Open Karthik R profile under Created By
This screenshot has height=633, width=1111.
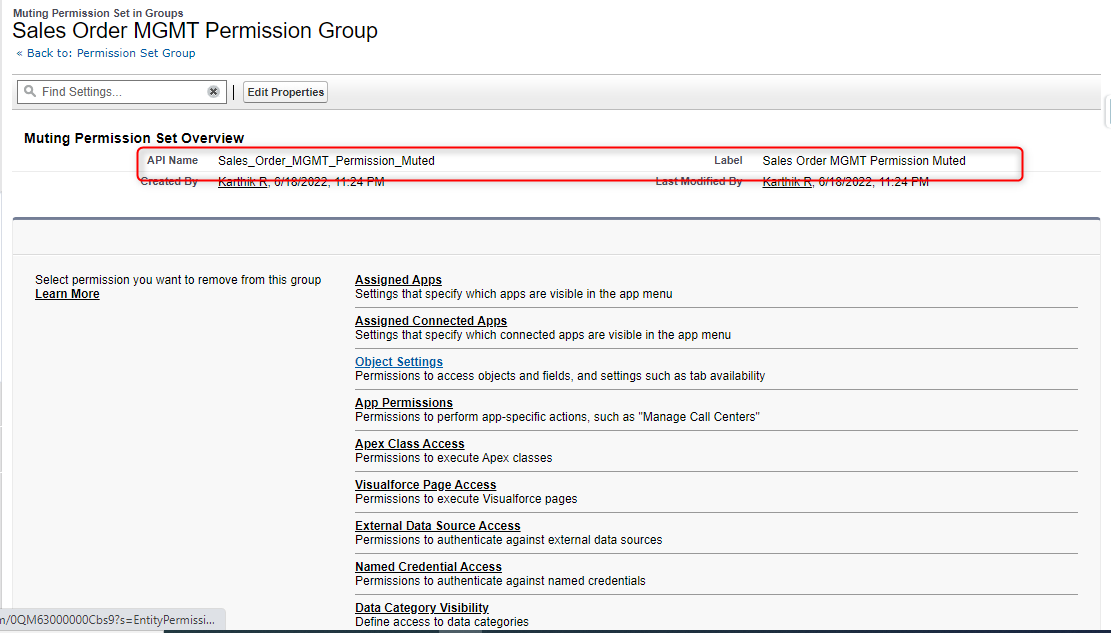tap(240, 181)
